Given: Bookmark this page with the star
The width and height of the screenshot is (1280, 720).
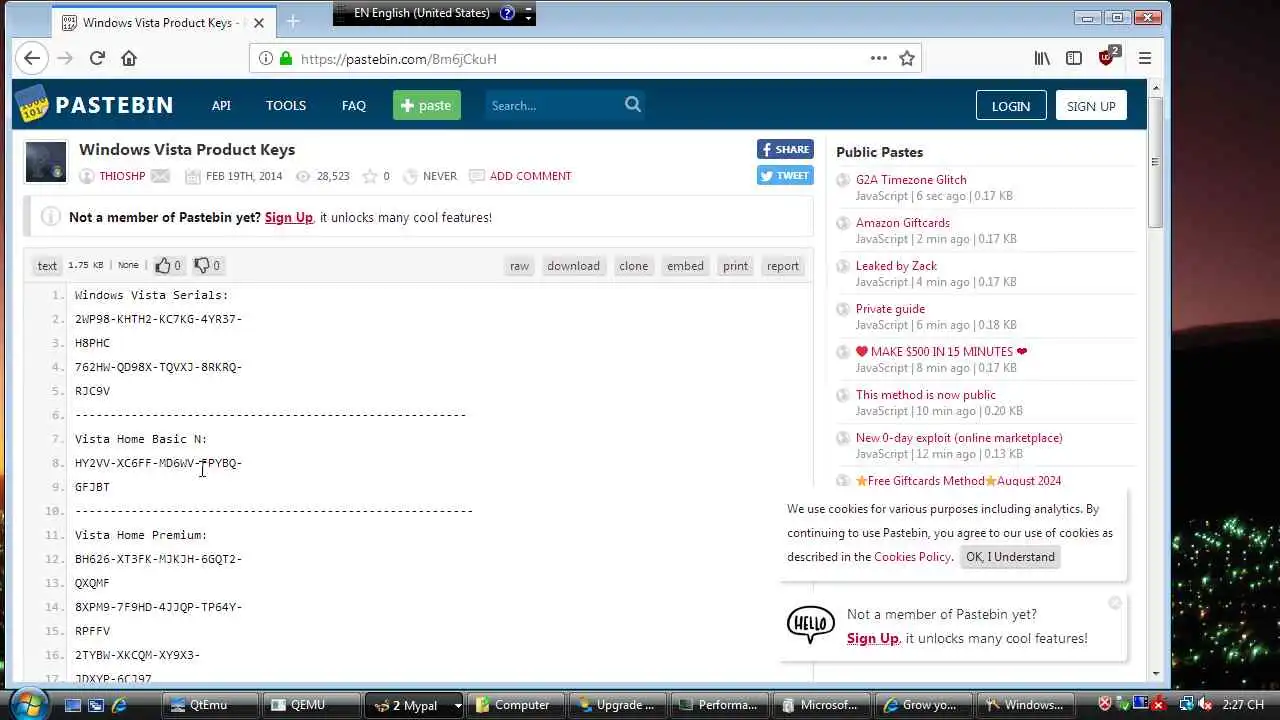Looking at the screenshot, I should pyautogui.click(x=907, y=58).
